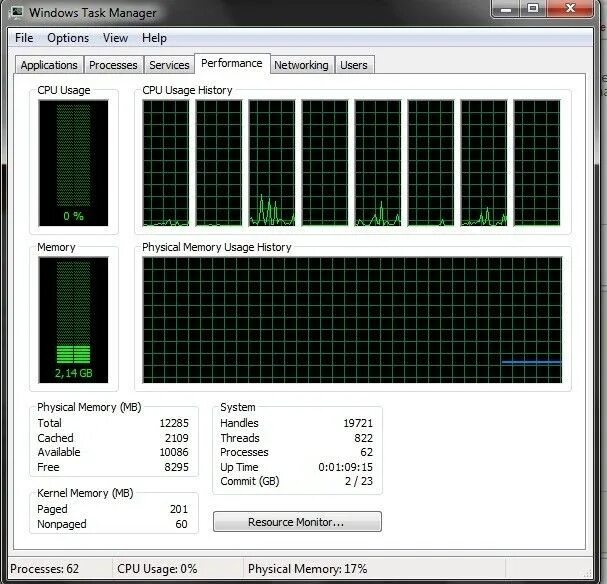Viewport: 607px width, 584px height.
Task: Switch to the Users tab
Action: [354, 65]
